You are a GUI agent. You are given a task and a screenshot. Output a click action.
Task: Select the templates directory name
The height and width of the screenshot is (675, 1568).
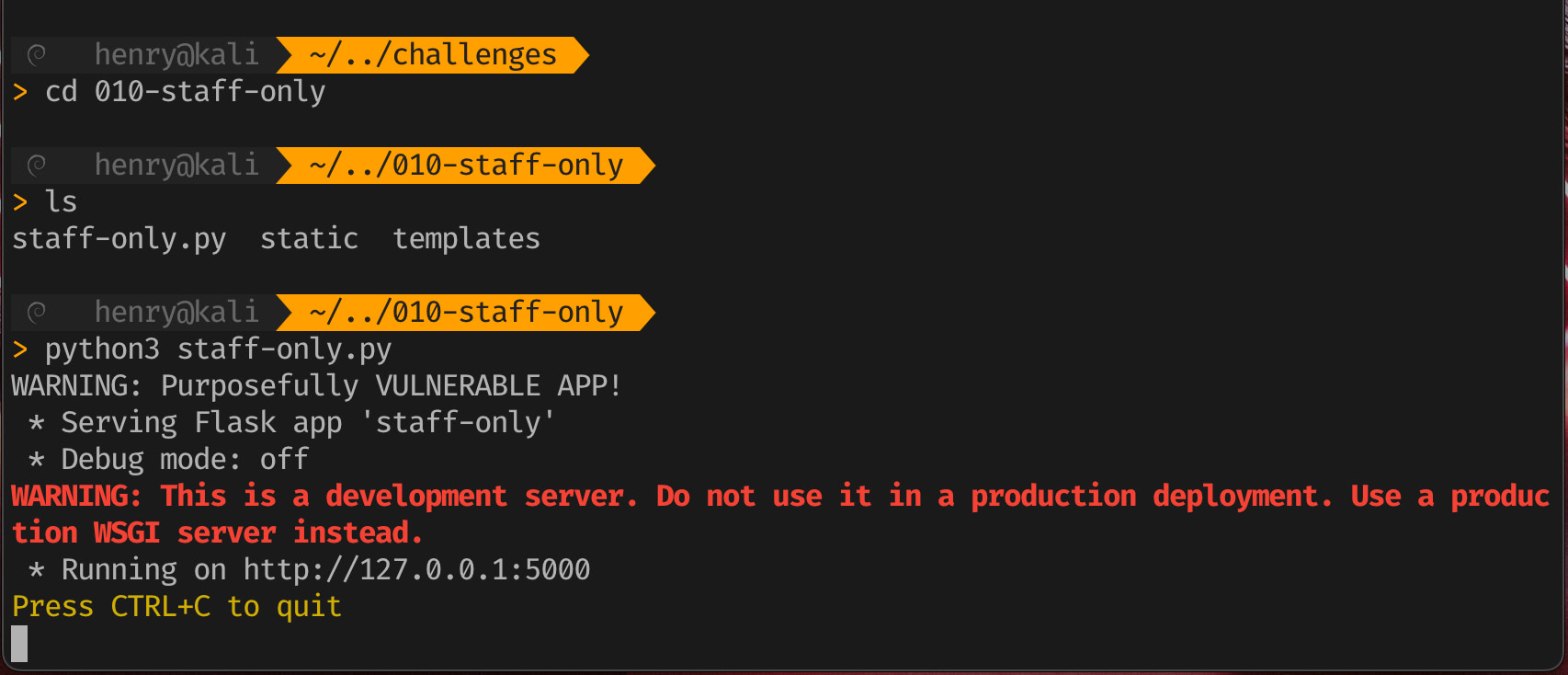[x=466, y=239]
